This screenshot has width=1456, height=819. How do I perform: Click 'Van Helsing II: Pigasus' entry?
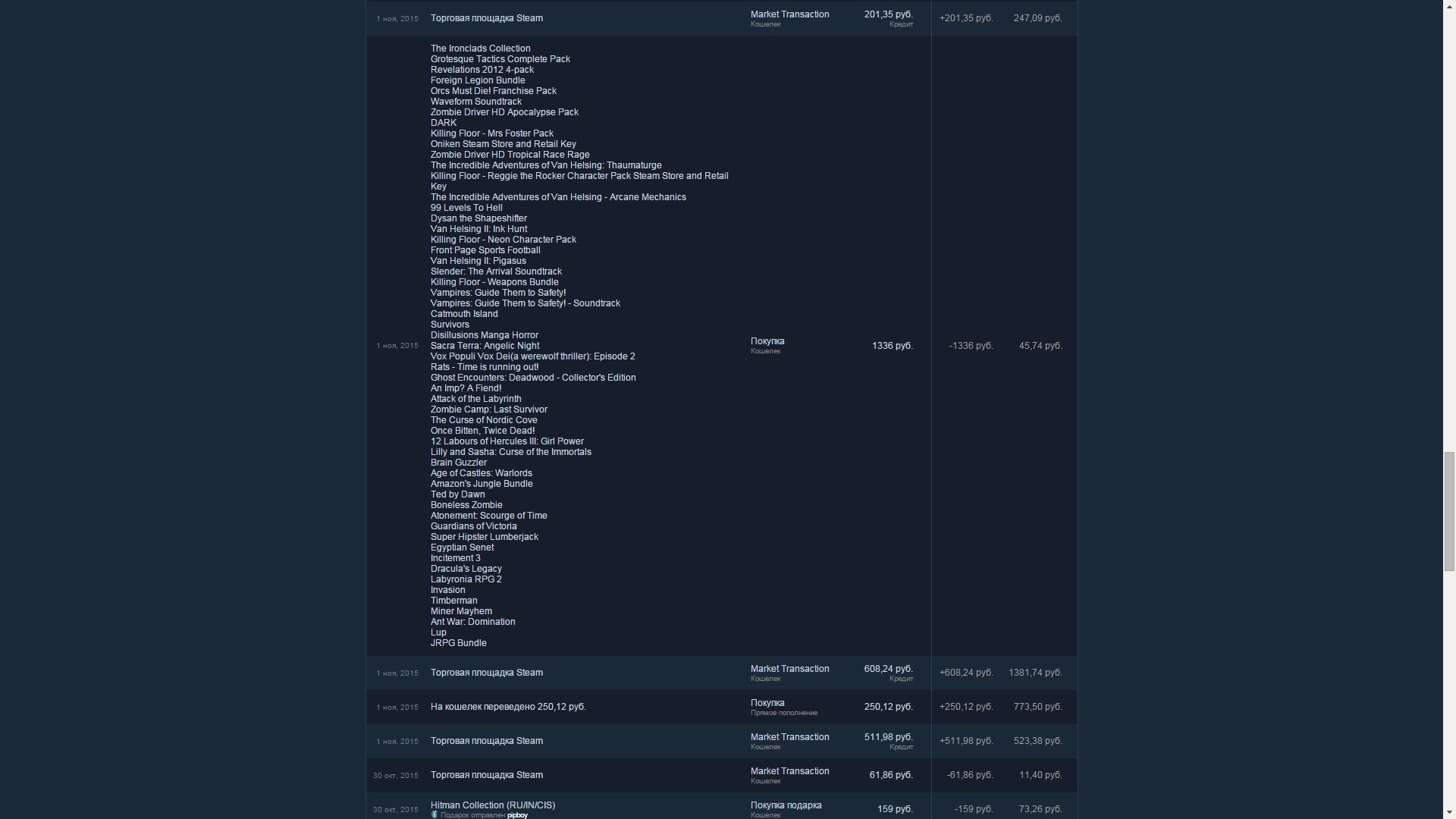click(479, 261)
